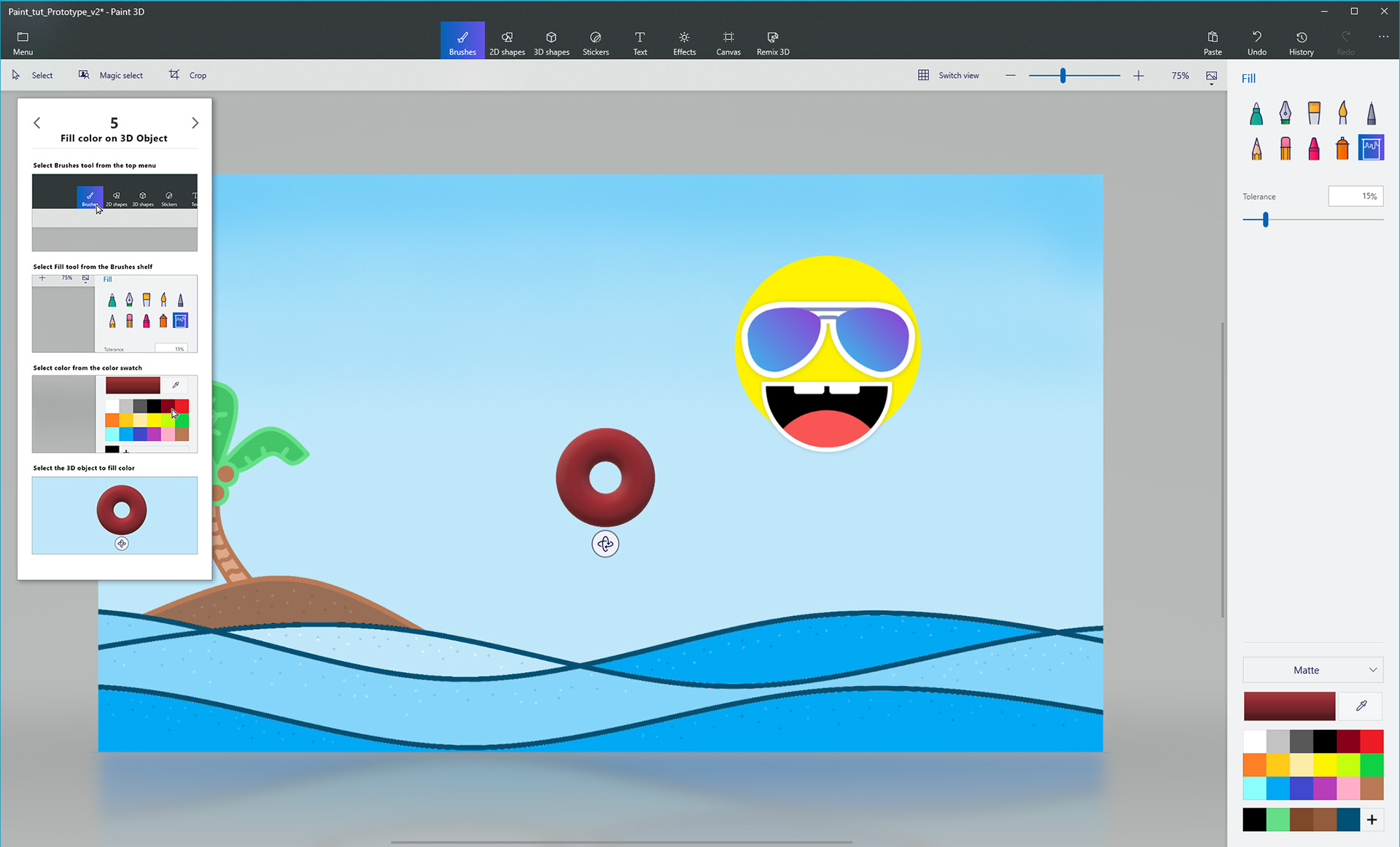
Task: Open the Stickers tab
Action: coord(595,42)
